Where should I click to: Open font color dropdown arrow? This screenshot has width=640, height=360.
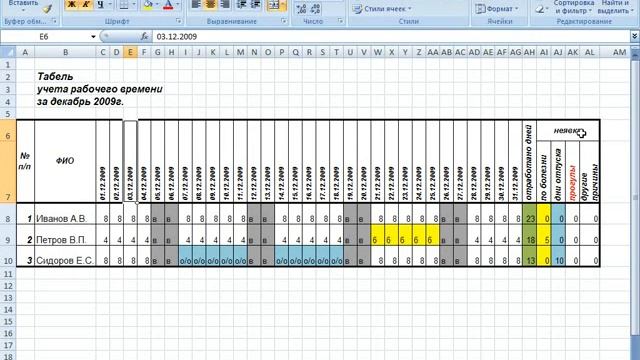(x=178, y=4)
